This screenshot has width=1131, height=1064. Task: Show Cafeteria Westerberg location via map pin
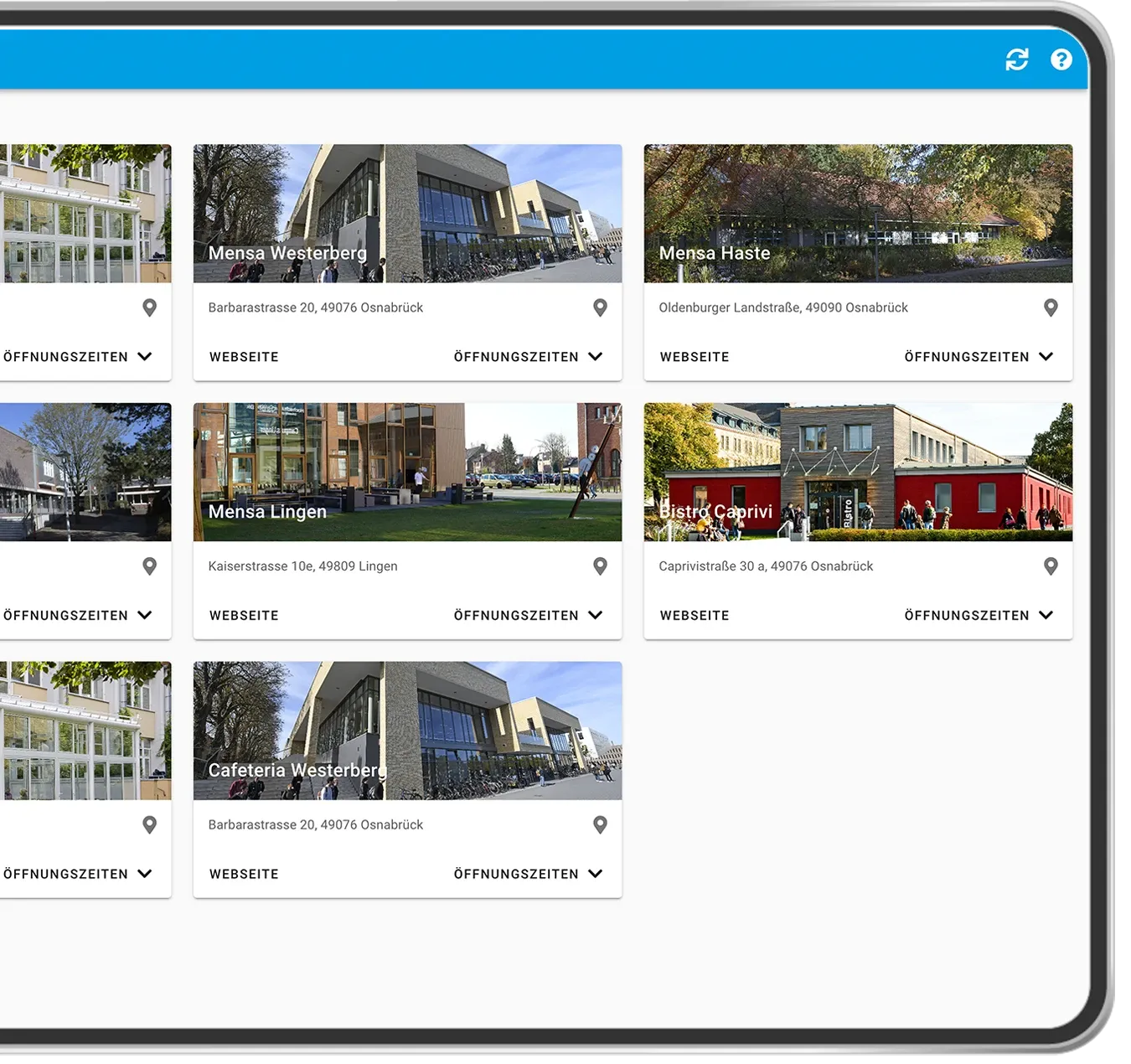(x=600, y=825)
